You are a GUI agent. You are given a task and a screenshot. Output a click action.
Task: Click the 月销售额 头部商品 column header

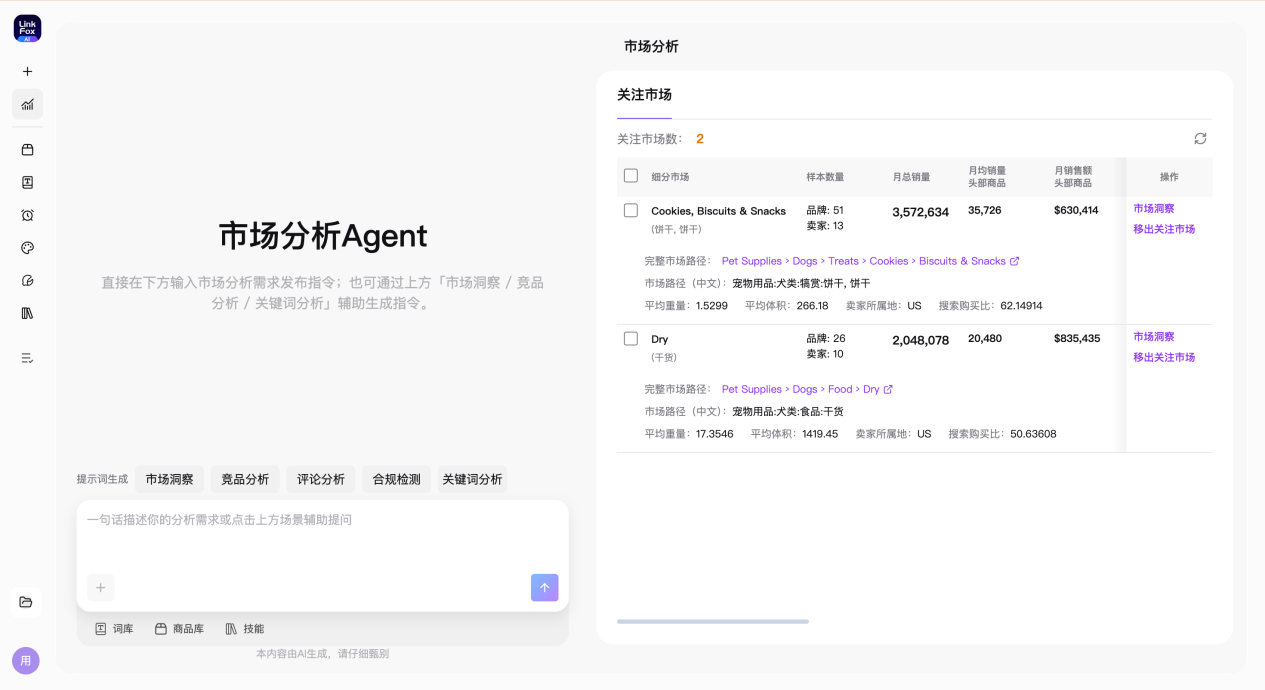tap(1073, 177)
